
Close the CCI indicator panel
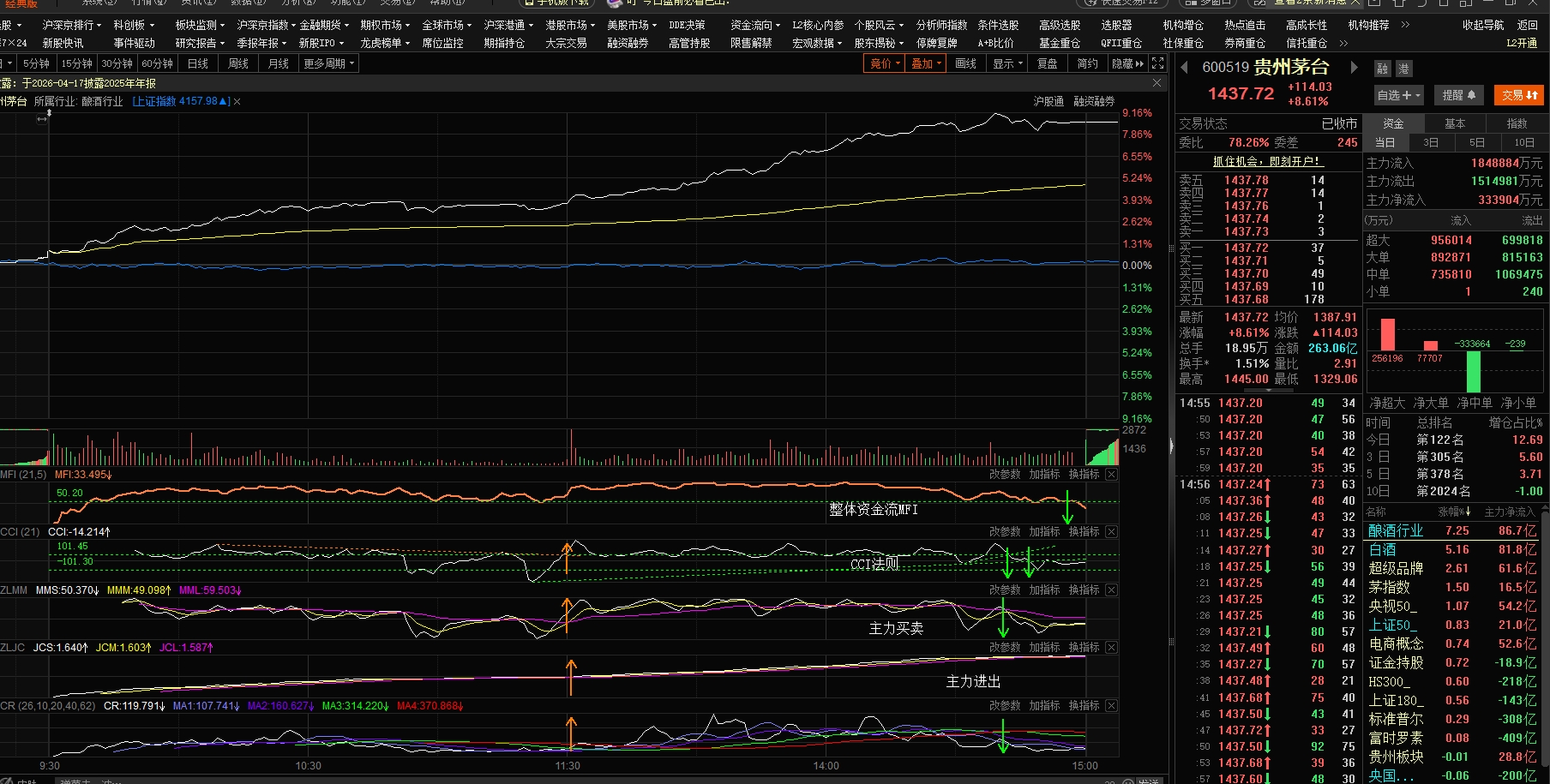pos(1111,531)
